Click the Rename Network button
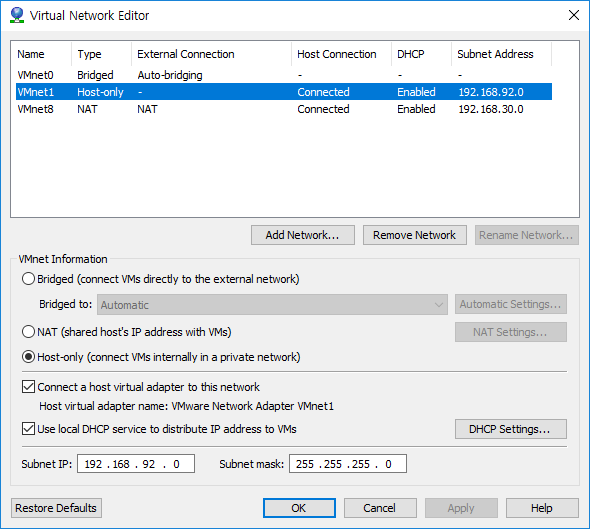This screenshot has height=529, width=590. pyautogui.click(x=526, y=235)
